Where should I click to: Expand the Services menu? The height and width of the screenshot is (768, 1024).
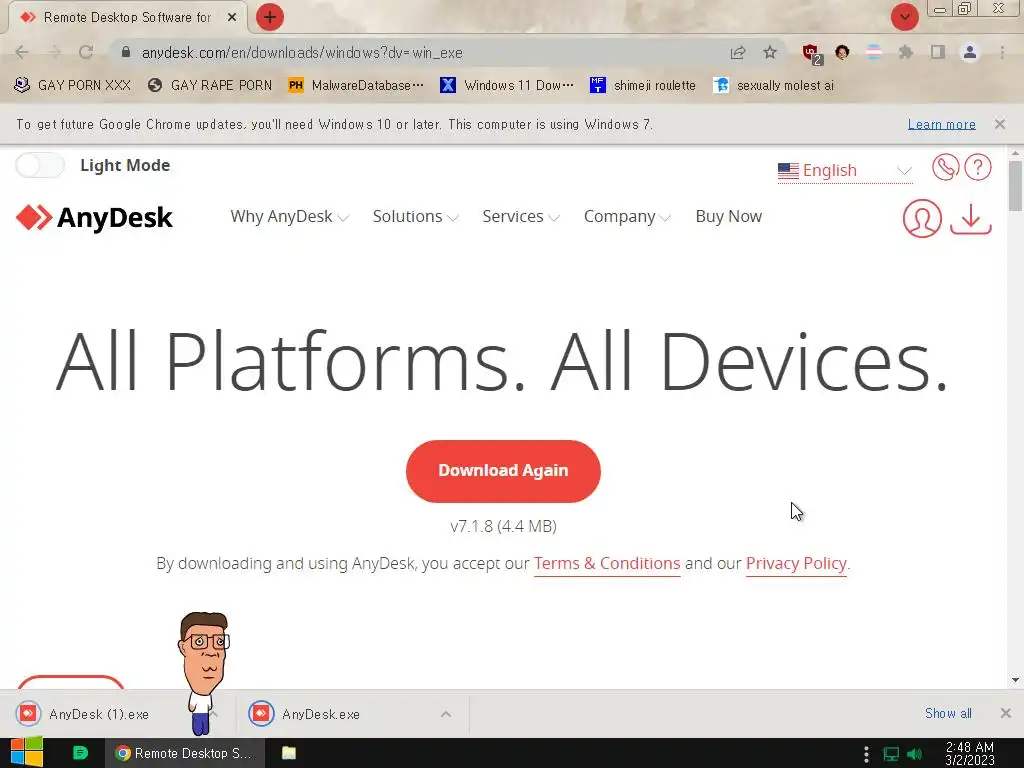pyautogui.click(x=520, y=217)
